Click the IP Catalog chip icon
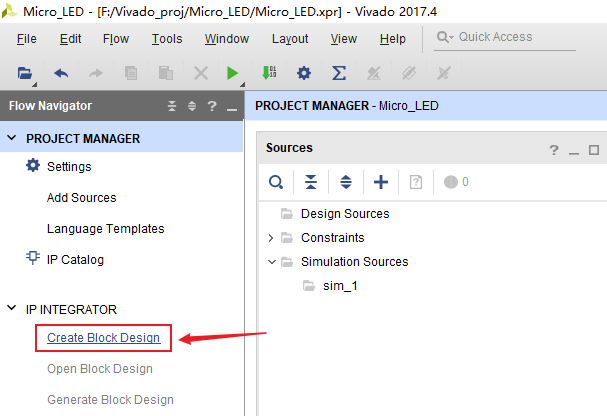 point(33,257)
